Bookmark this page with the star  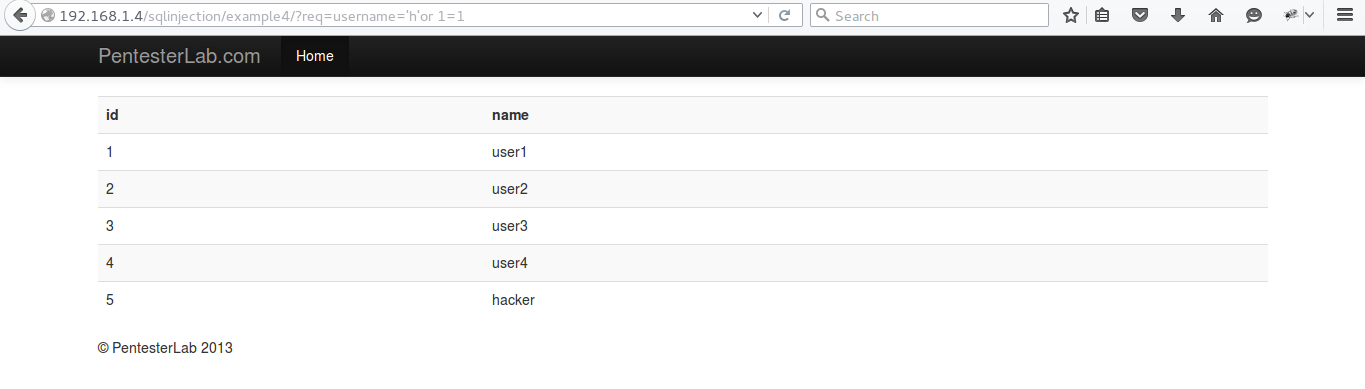coord(1071,15)
